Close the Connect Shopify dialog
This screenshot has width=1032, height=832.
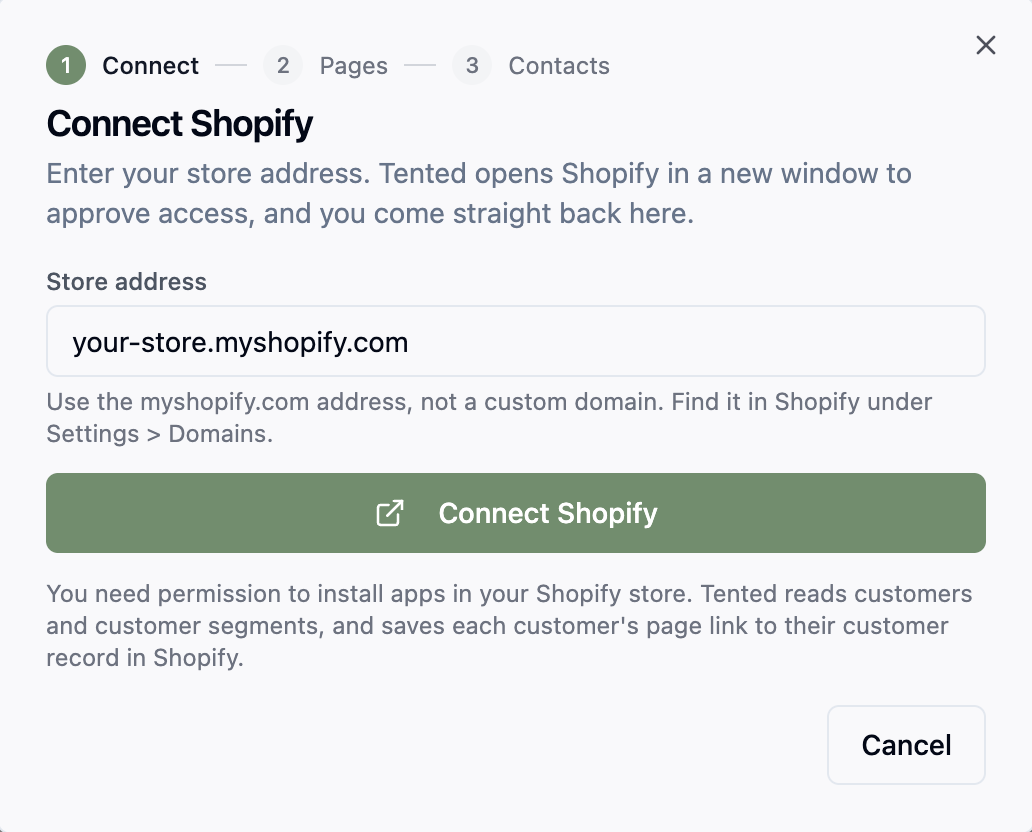tap(985, 45)
